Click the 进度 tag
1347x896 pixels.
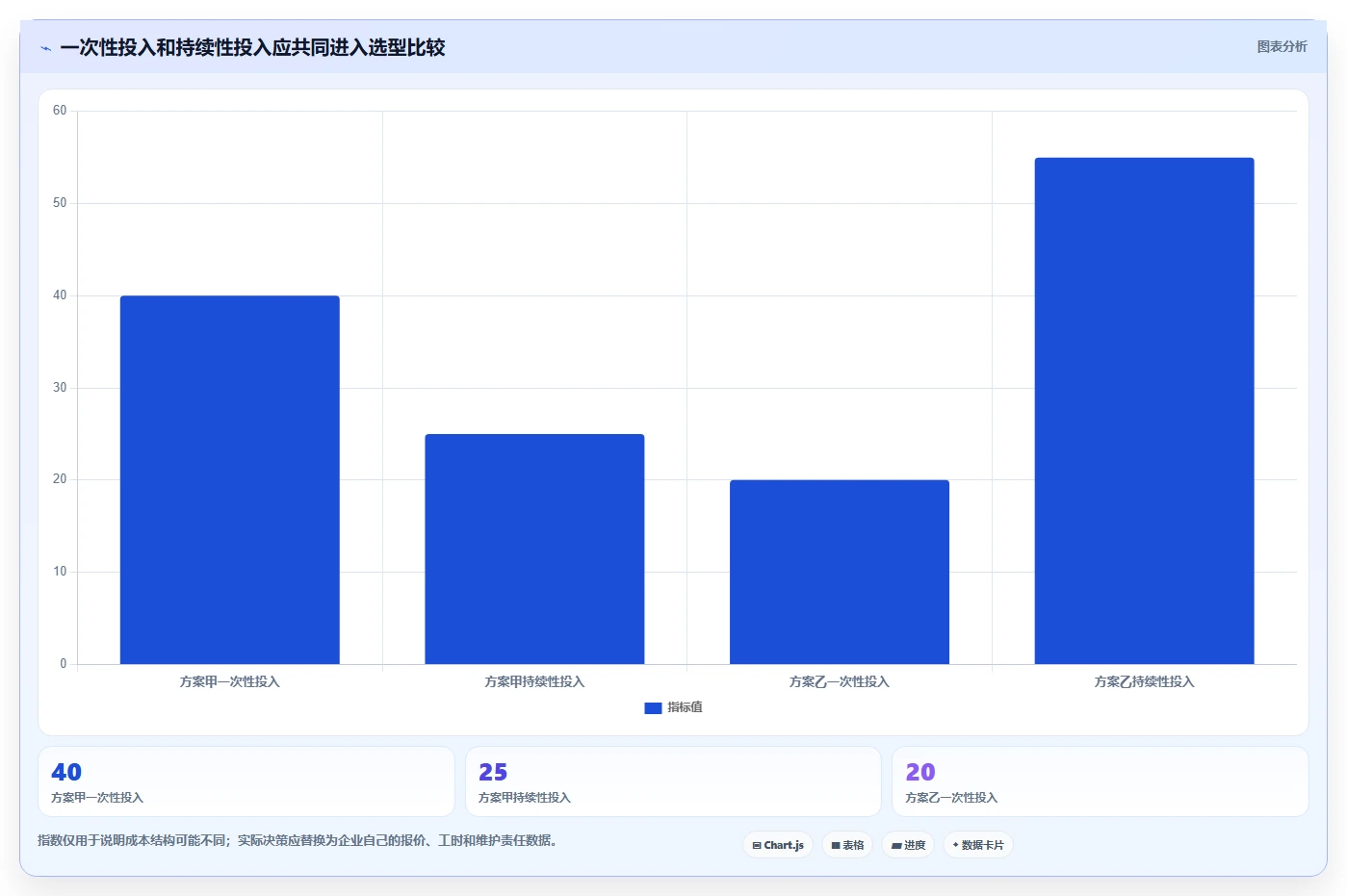coord(908,845)
